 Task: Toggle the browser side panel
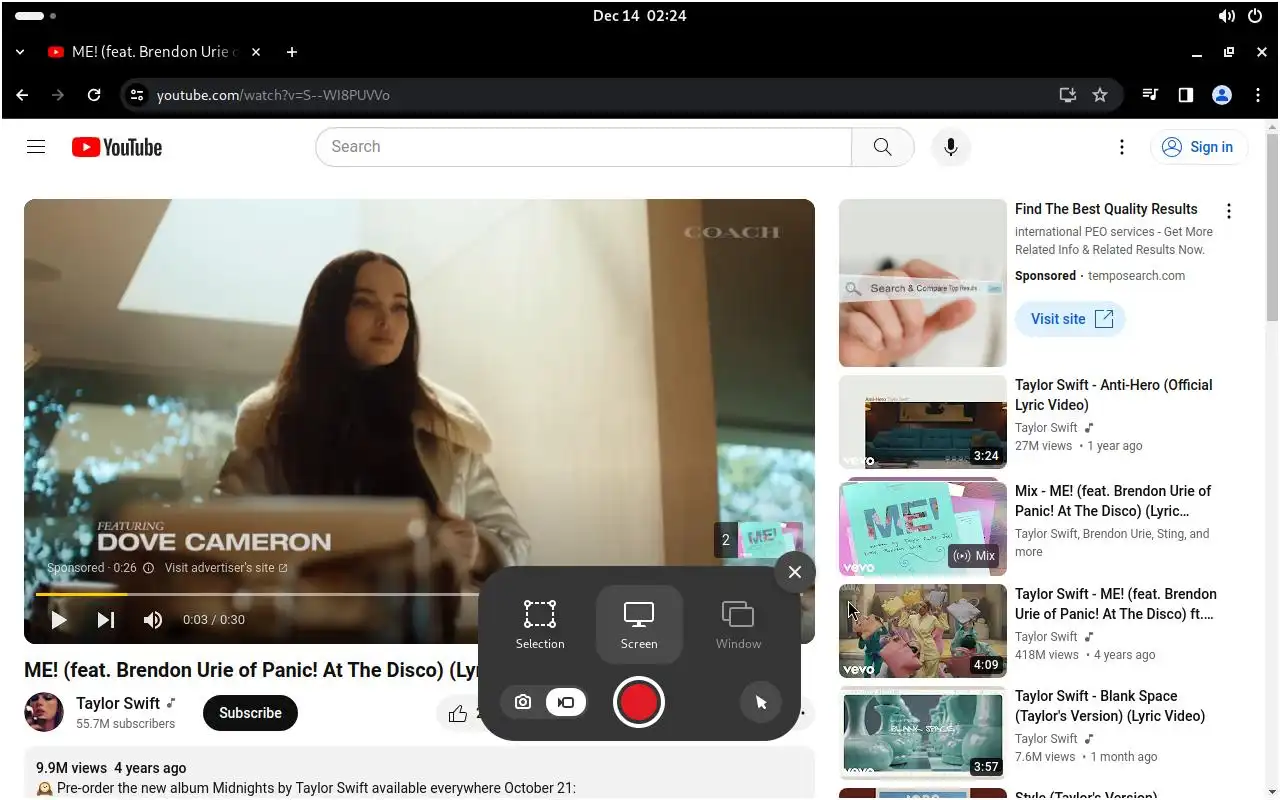(1186, 95)
